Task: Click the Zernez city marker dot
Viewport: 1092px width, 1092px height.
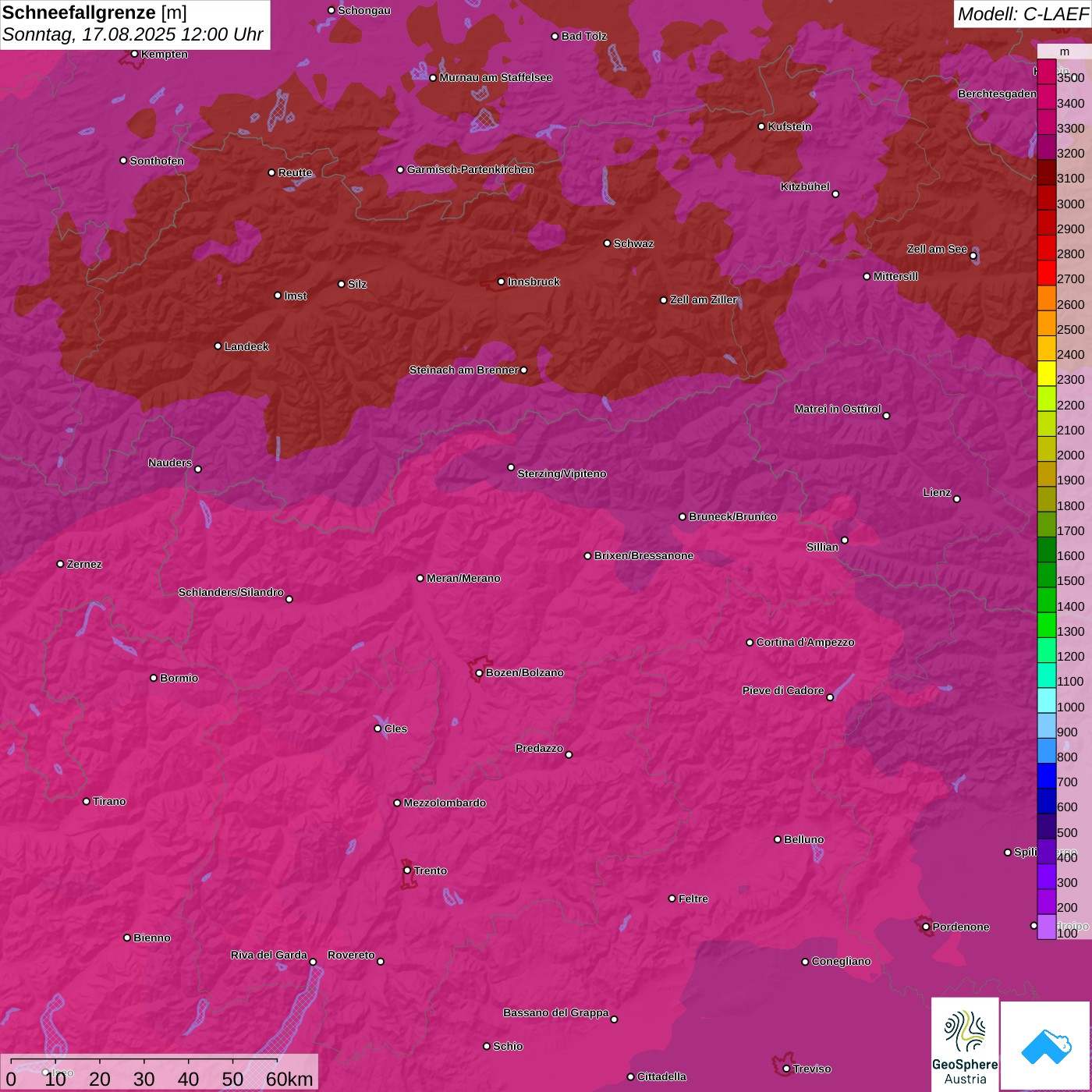Action: (60, 564)
